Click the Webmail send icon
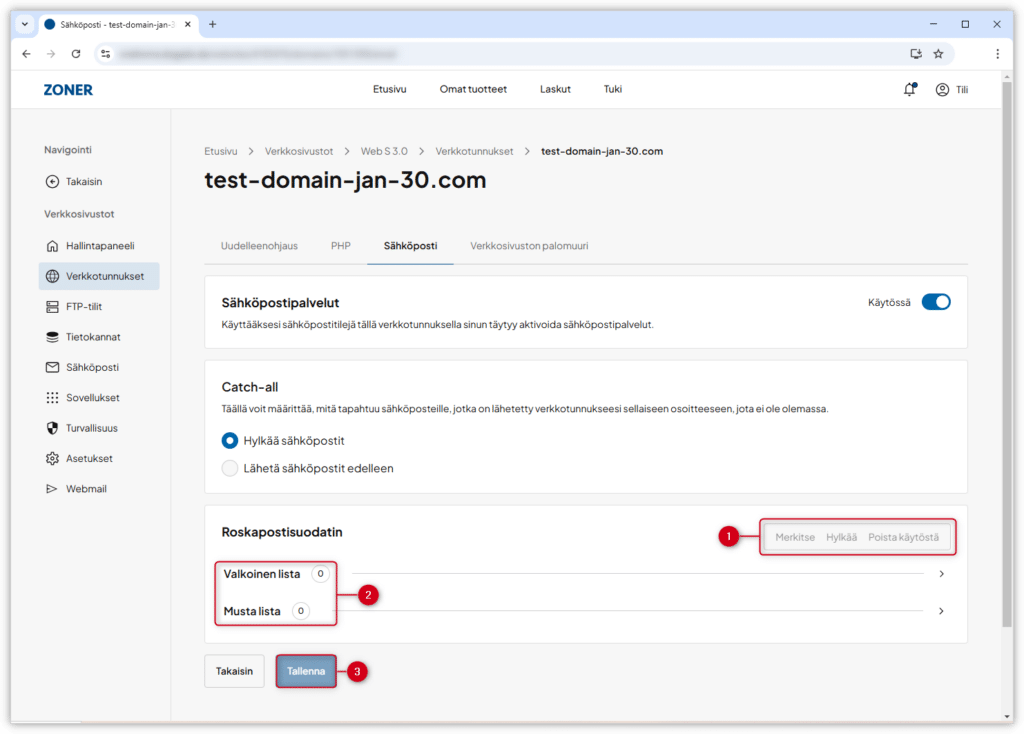 pyautogui.click(x=53, y=489)
